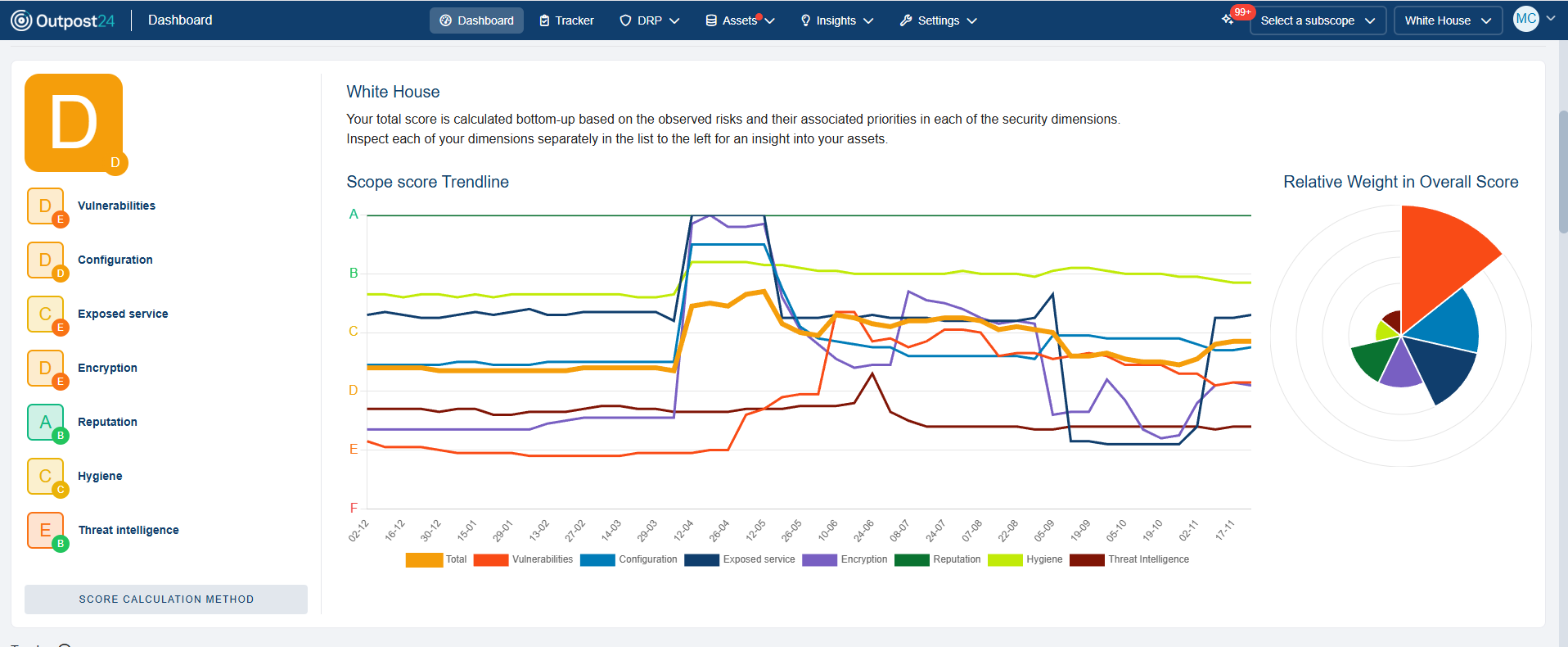Expand the White House scope dropdown
This screenshot has height=647, width=1568.
click(1447, 20)
